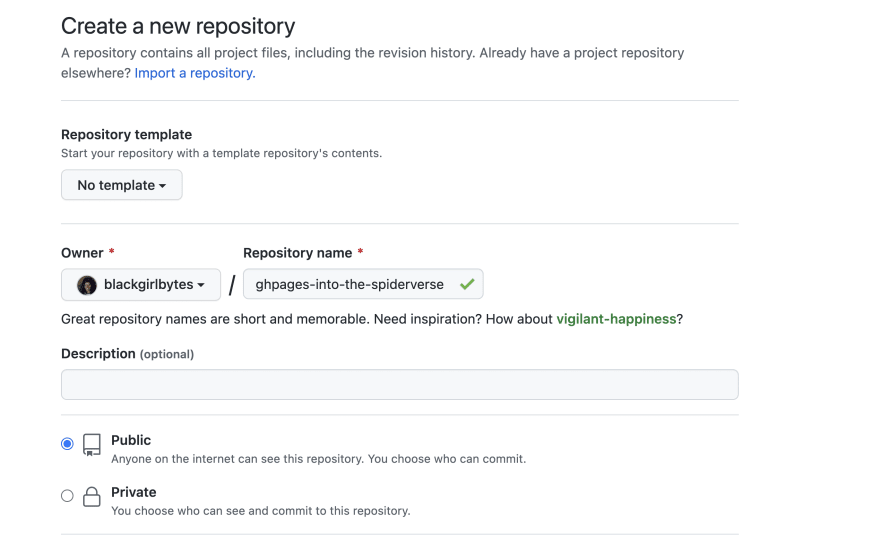
Task: Click the Import a repository link
Action: coord(195,73)
